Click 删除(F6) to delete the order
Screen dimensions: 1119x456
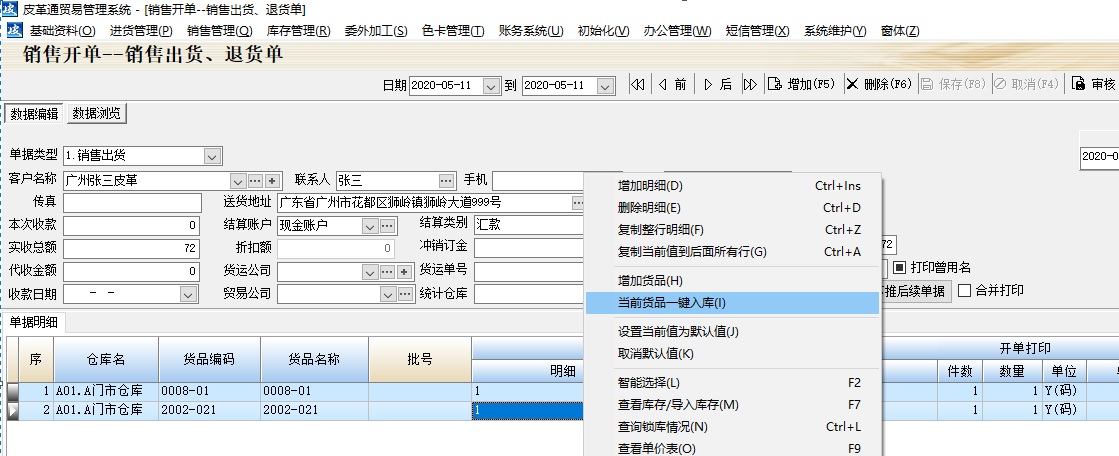coord(879,84)
